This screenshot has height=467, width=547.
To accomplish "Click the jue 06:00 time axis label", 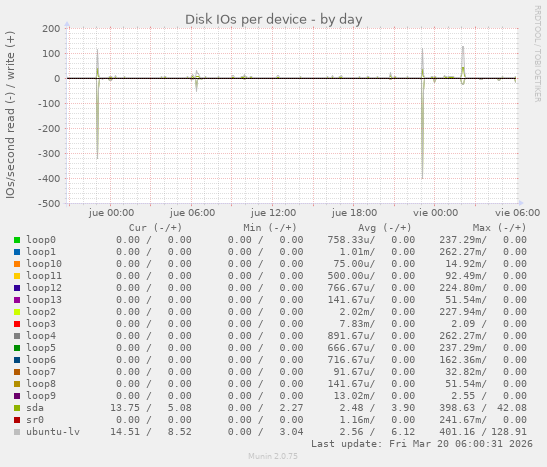I will point(192,213).
